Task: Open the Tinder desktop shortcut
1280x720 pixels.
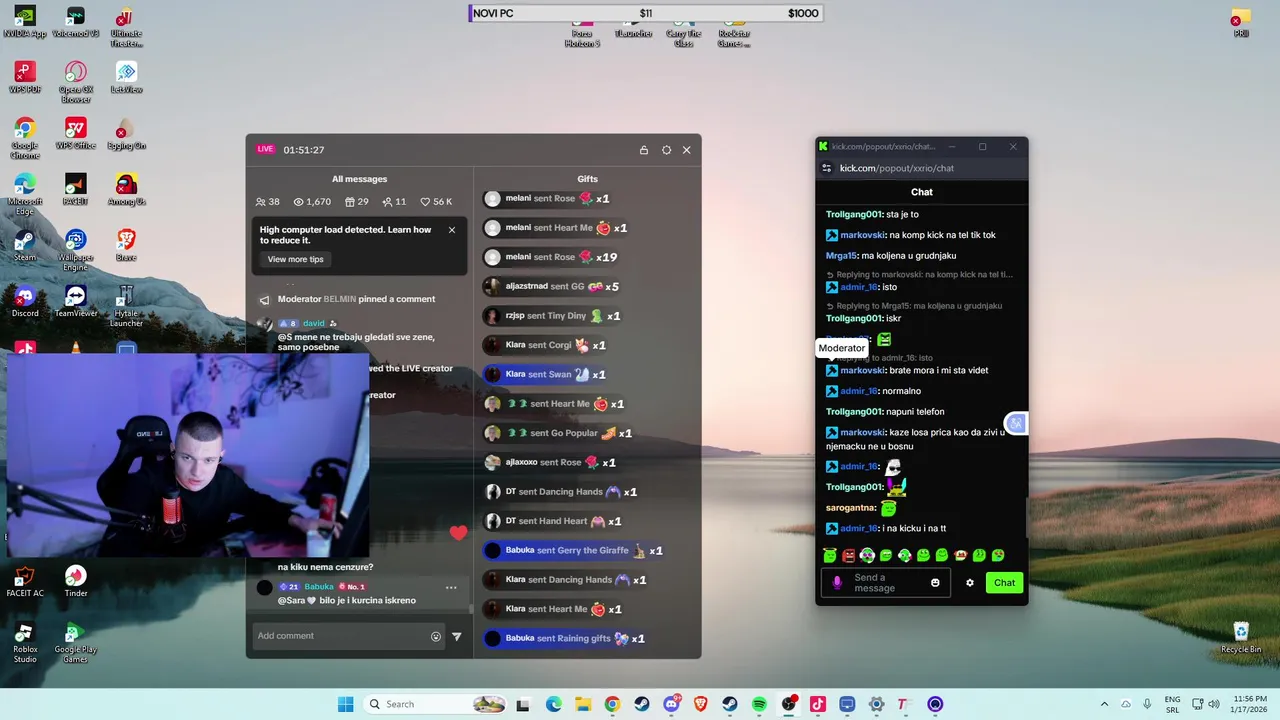Action: 76,581
